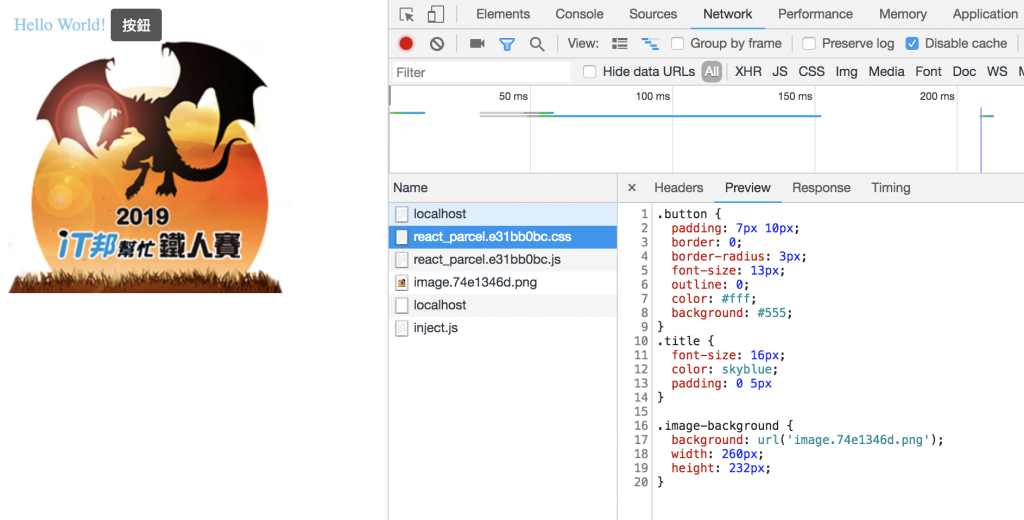Filter requests by JS
The width and height of the screenshot is (1024, 520).
pyautogui.click(x=780, y=72)
